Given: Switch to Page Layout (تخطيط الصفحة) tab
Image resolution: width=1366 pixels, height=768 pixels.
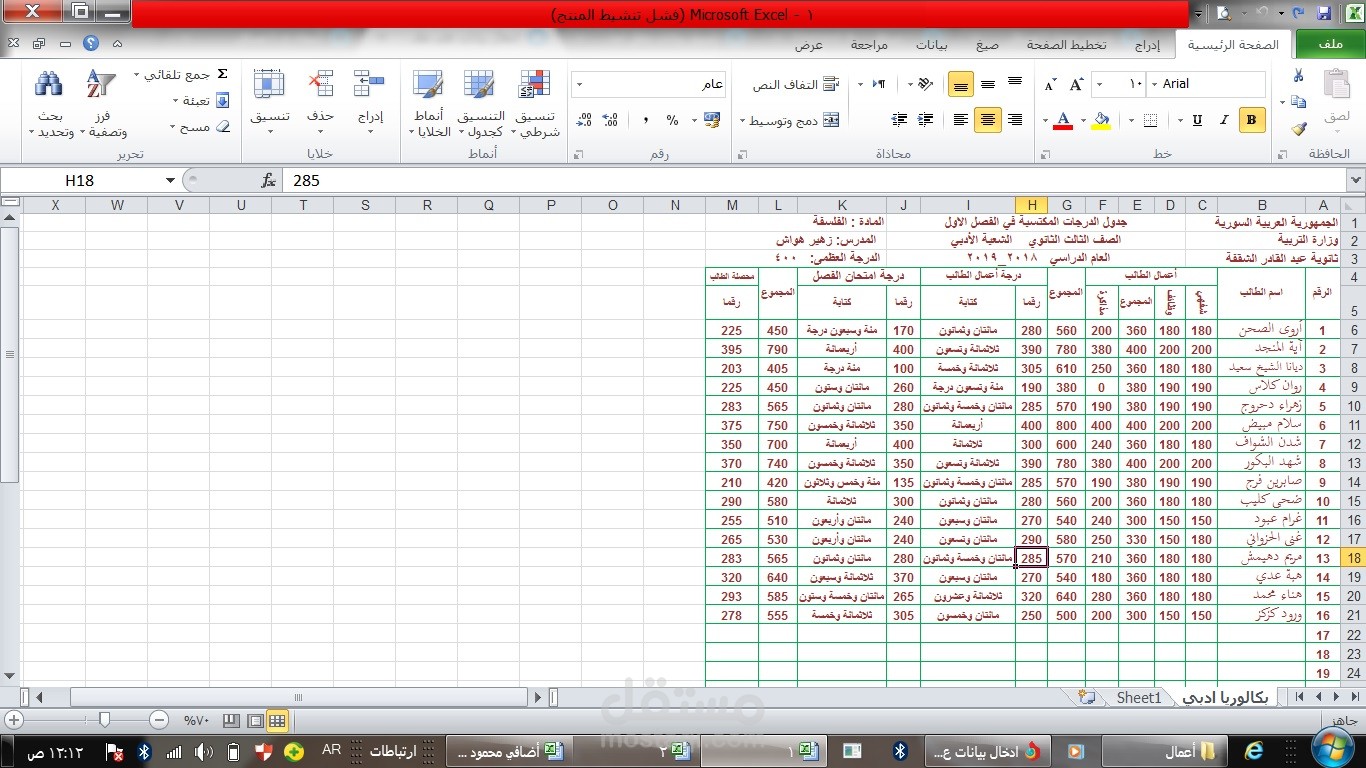Looking at the screenshot, I should tap(1067, 45).
